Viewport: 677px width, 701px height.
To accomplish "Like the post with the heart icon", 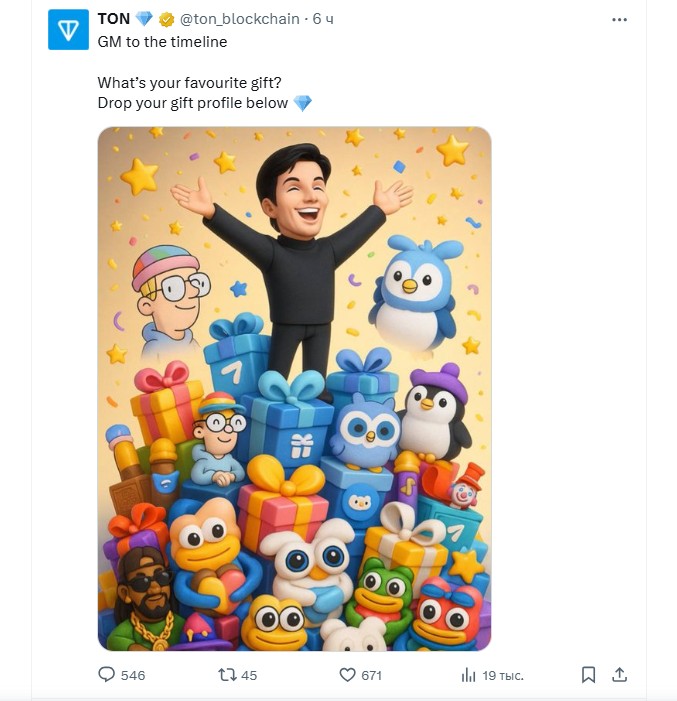I will click(x=347, y=675).
